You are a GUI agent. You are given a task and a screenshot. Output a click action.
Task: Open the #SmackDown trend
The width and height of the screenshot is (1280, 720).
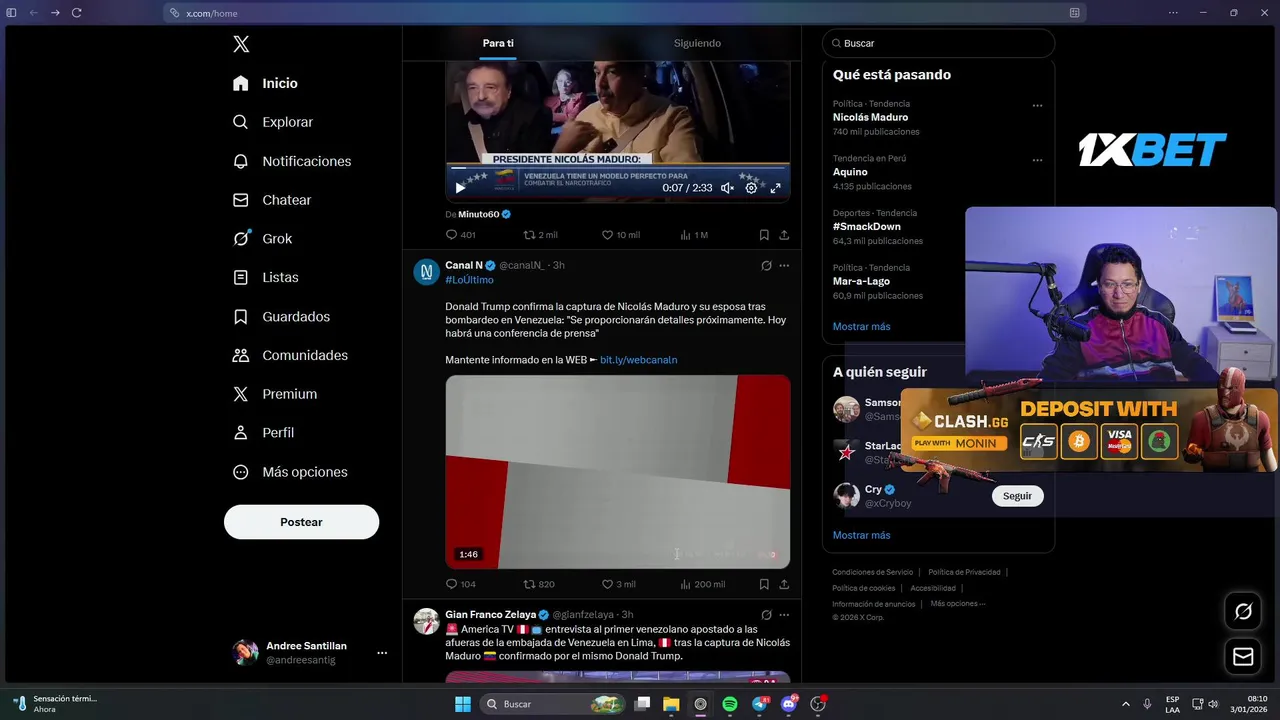(867, 226)
